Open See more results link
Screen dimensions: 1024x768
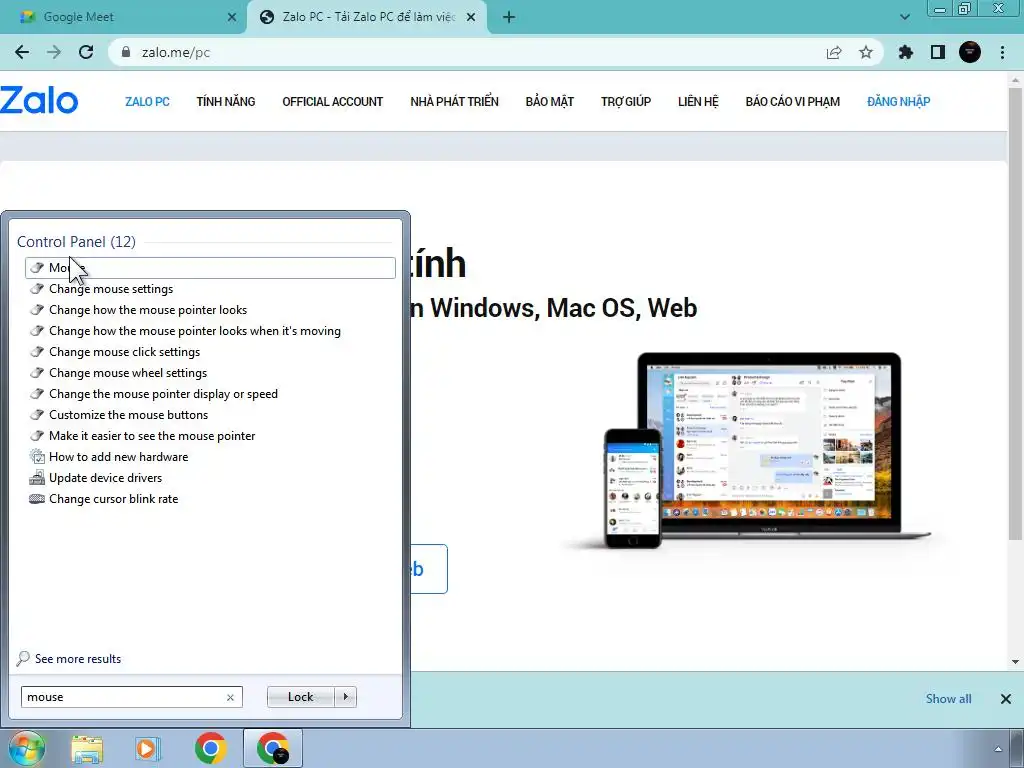pos(78,659)
